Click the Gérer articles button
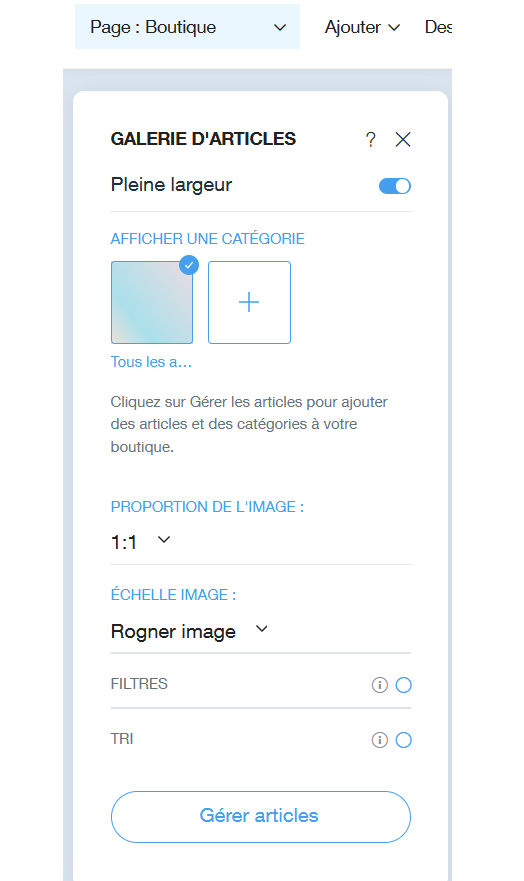The height and width of the screenshot is (881, 524). [x=261, y=816]
